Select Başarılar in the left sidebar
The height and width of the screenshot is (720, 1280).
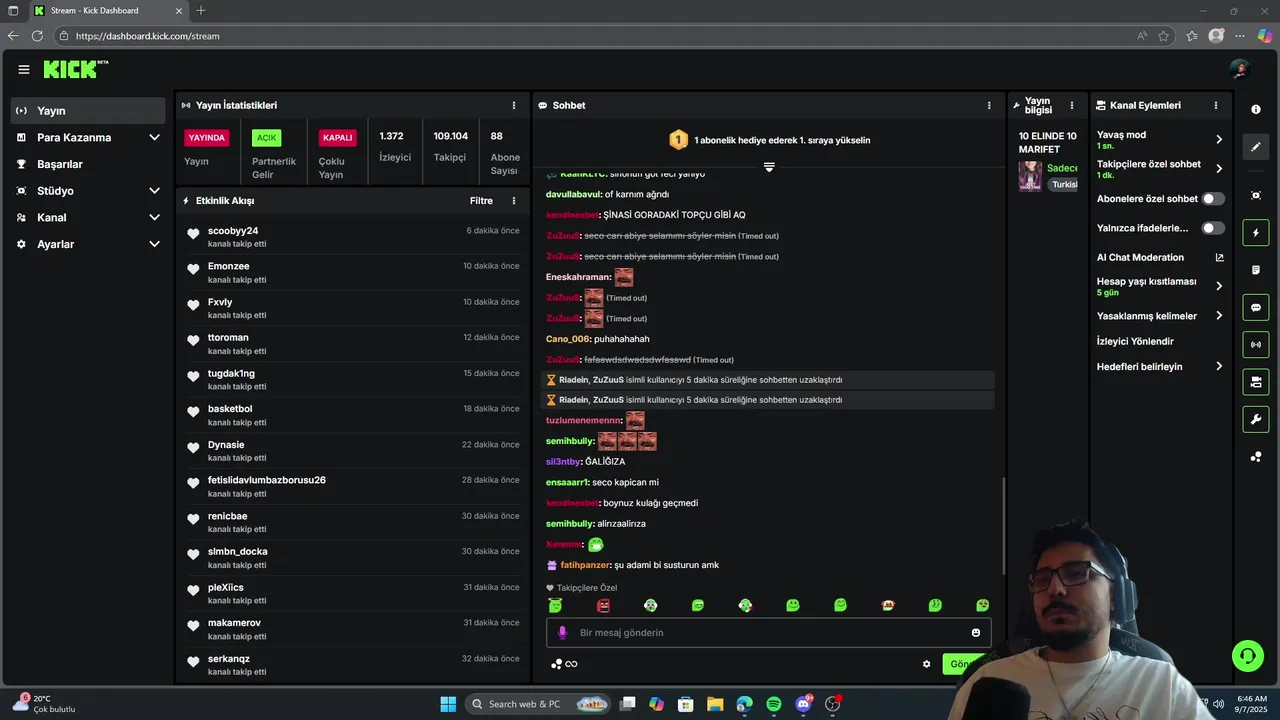(88, 164)
